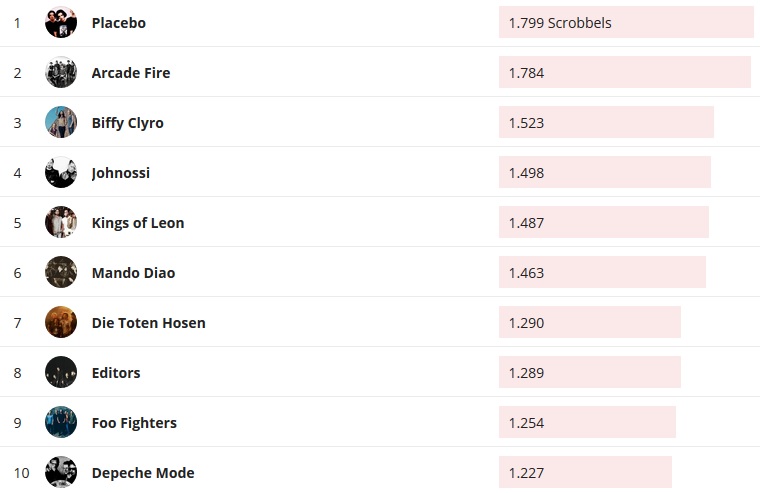This screenshot has width=760, height=493.
Task: Click Kings of Leon's avatar image
Action: point(61,222)
